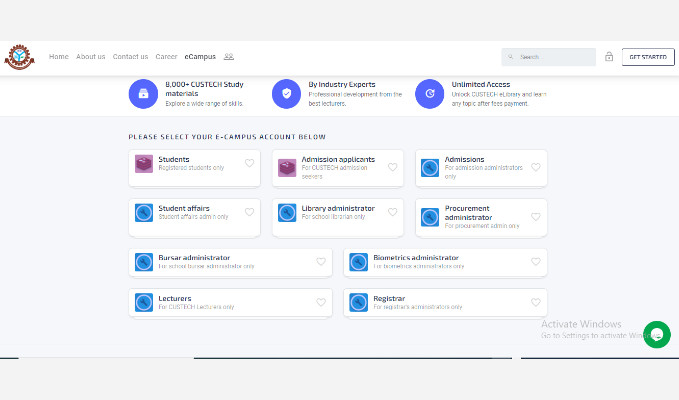Toggle the heart on the Students card
The image size is (679, 400).
tap(249, 164)
